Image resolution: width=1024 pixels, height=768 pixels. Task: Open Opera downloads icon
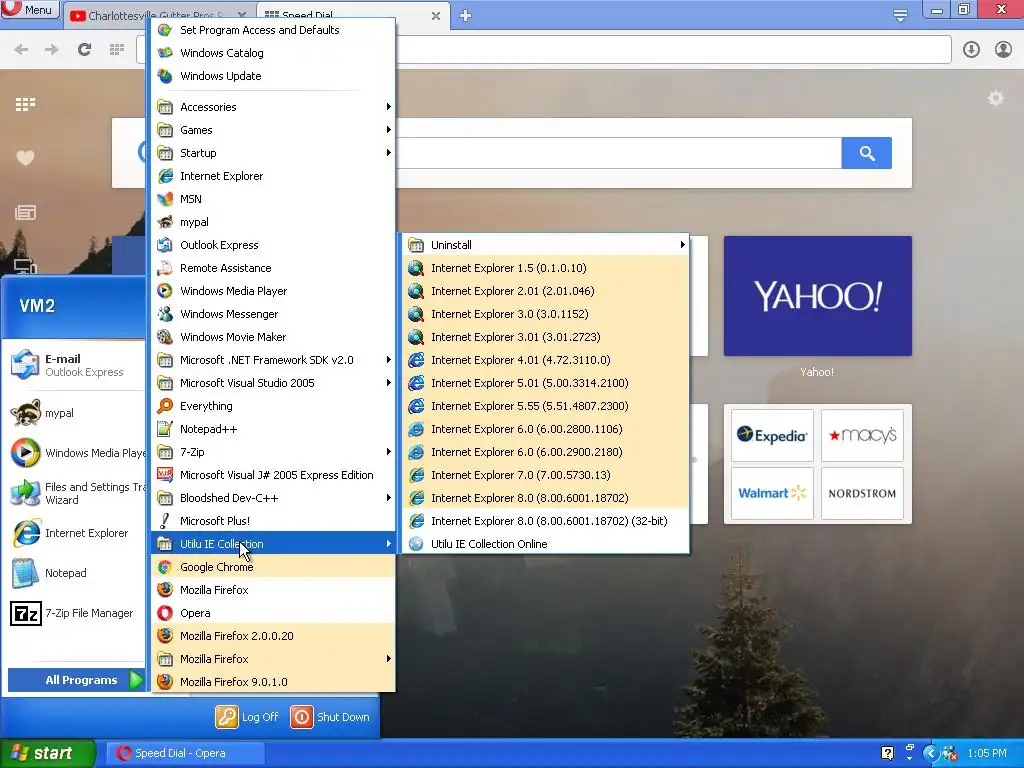click(x=971, y=49)
